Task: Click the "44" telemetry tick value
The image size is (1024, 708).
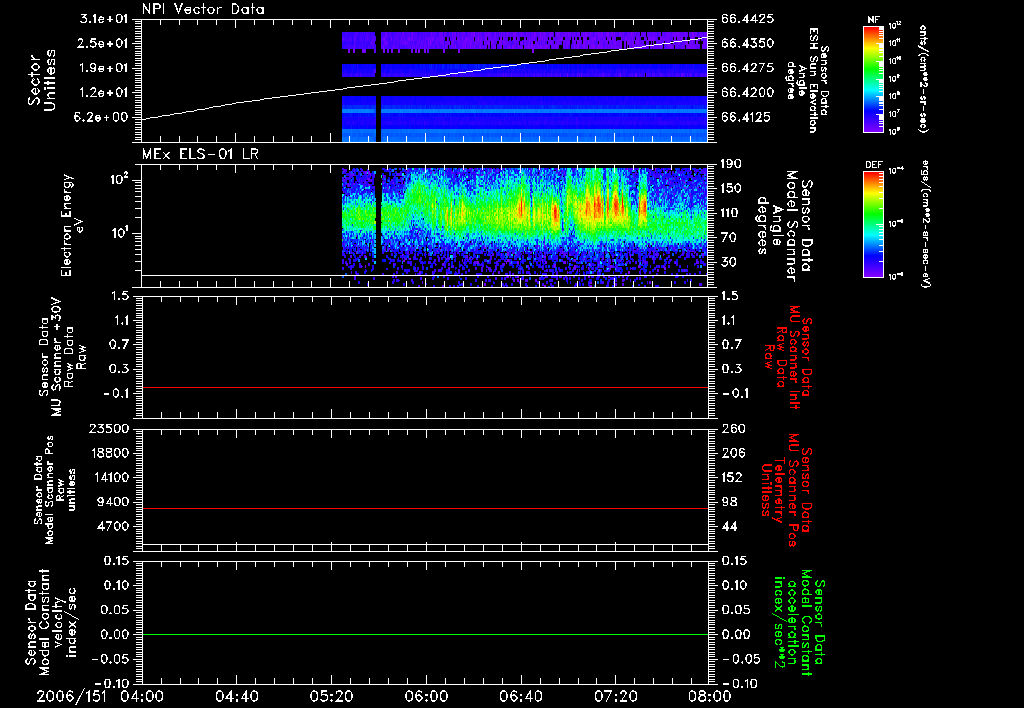Action: pyautogui.click(x=728, y=526)
